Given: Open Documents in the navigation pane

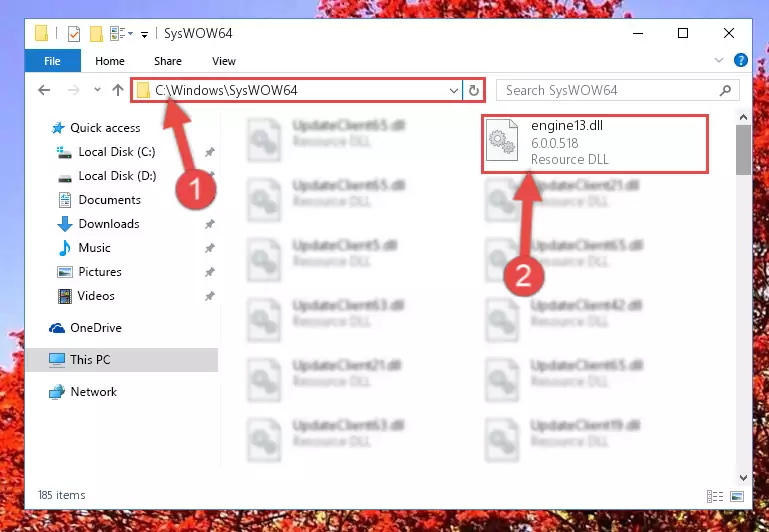Looking at the screenshot, I should click(x=109, y=200).
